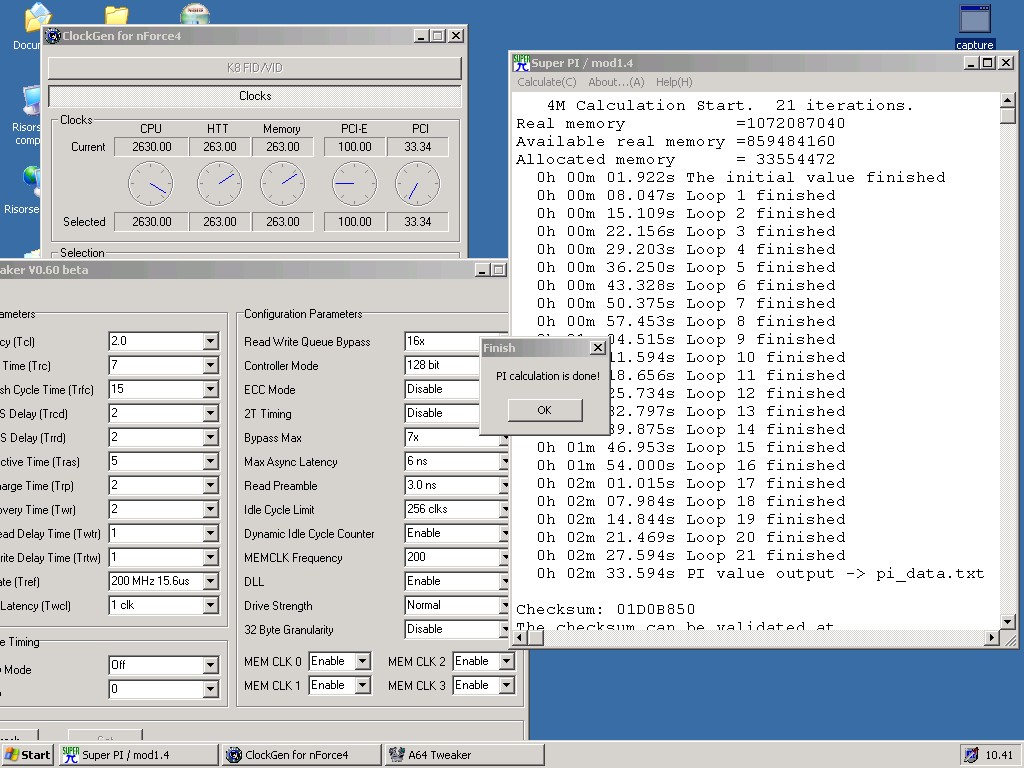Expand the Trc dropdown showing 7
The height and width of the screenshot is (768, 1024).
[x=210, y=365]
